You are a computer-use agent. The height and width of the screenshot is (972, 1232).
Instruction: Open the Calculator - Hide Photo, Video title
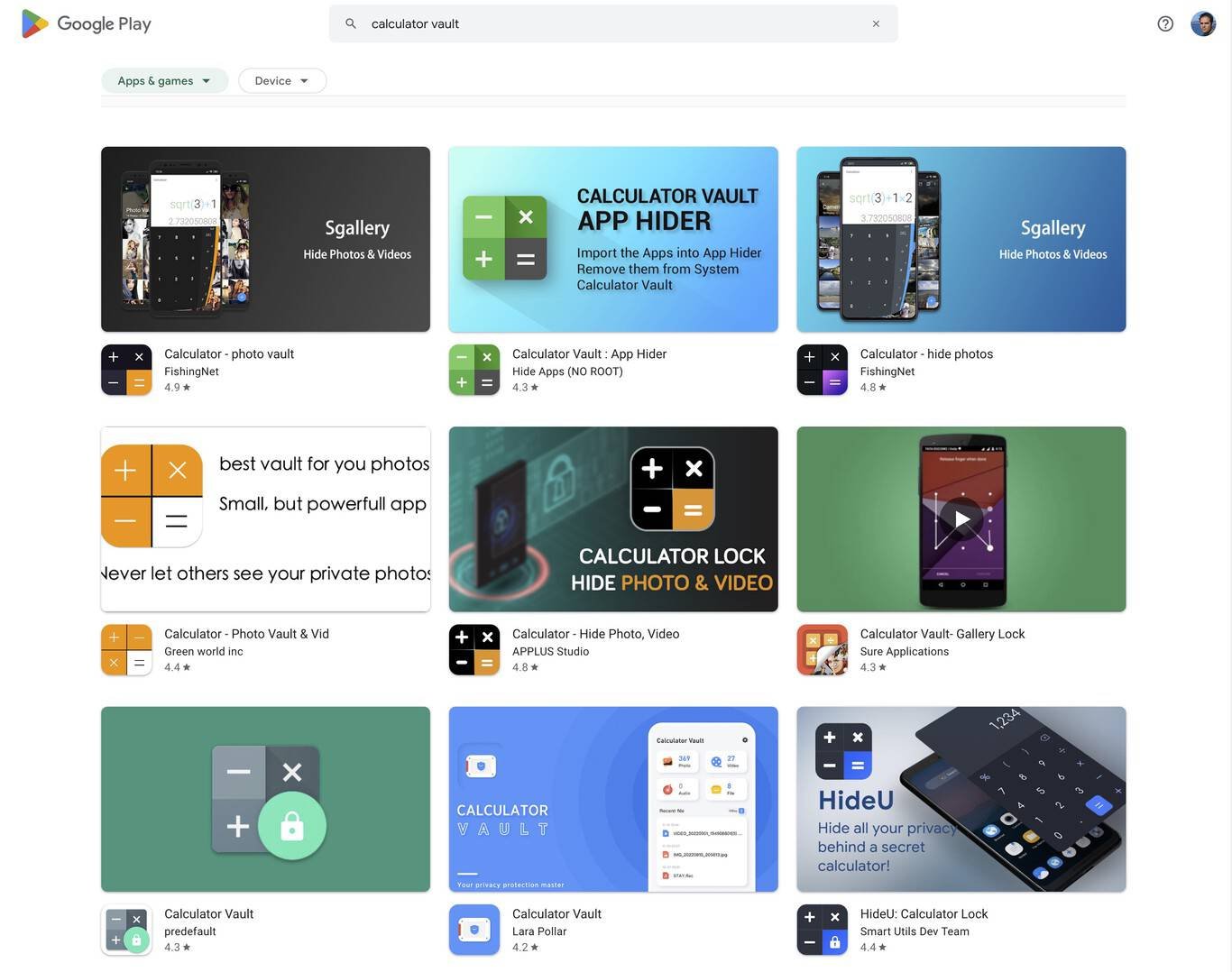595,634
